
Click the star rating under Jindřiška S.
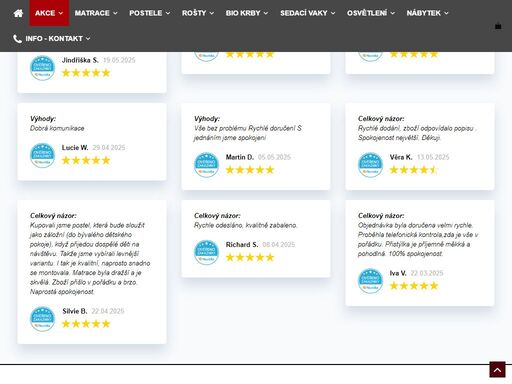tap(86, 73)
